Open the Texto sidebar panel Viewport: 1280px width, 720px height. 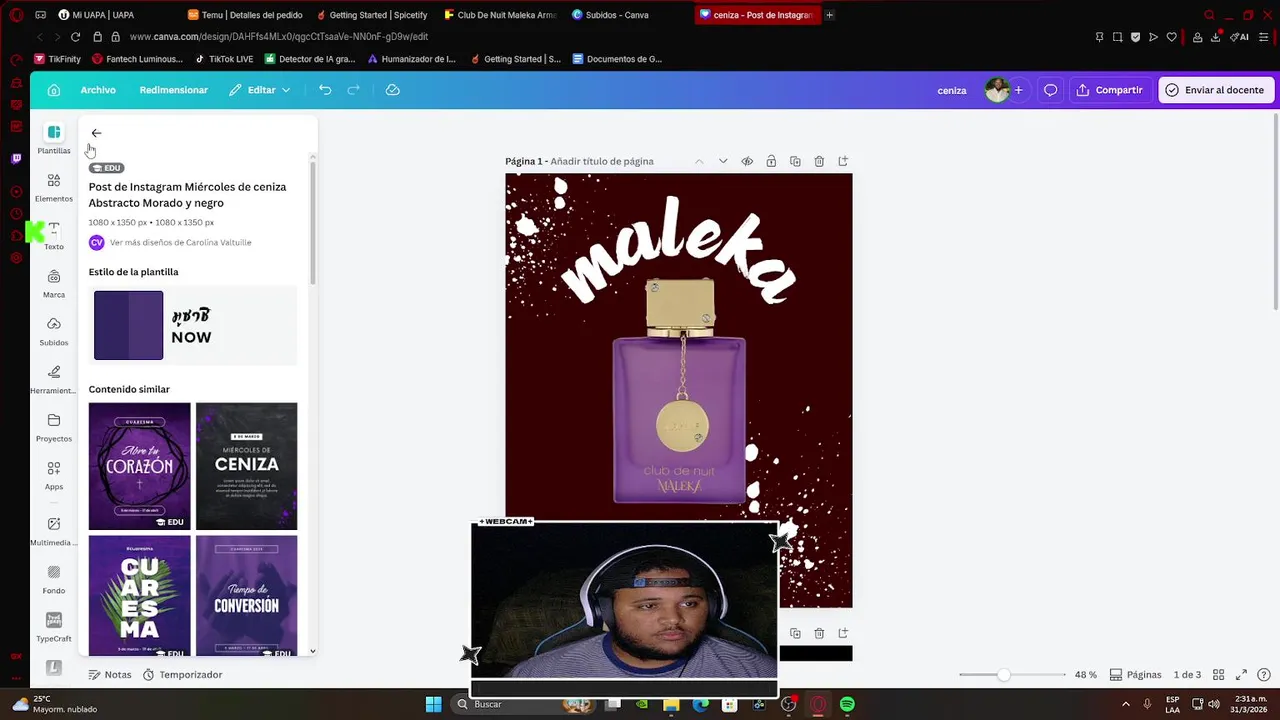point(54,236)
